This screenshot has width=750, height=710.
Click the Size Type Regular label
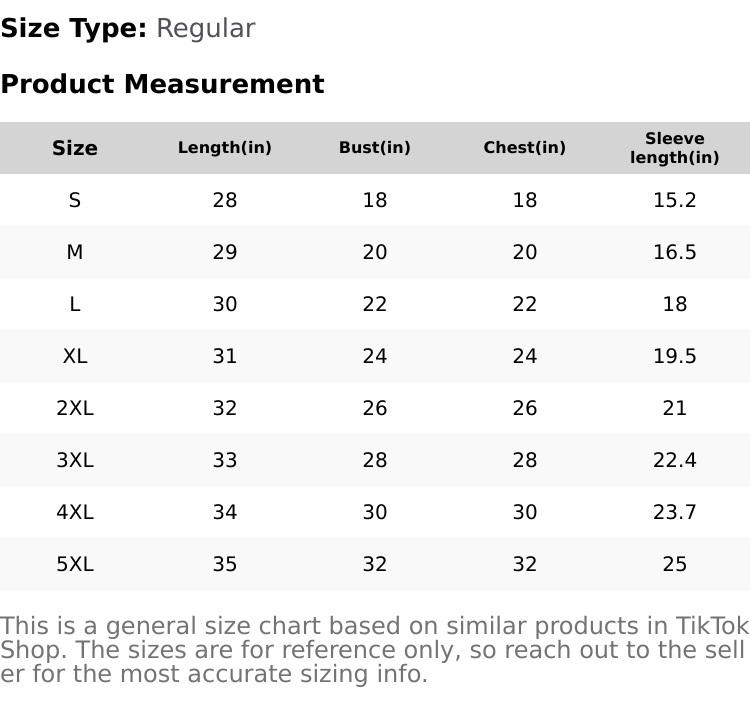pos(128,28)
